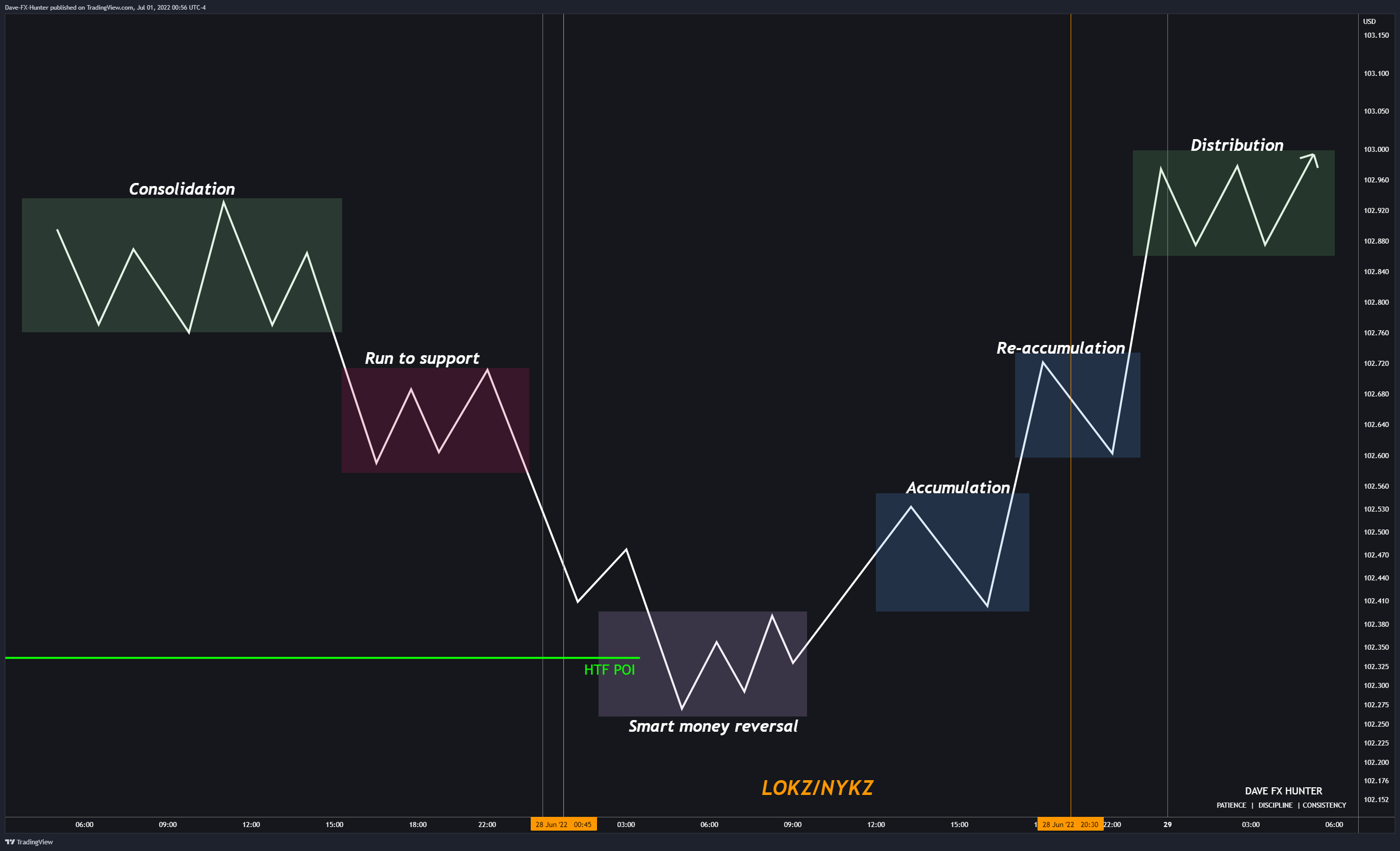Screen dimensions: 1400x851
Task: Click the 102.920 price axis label
Action: click(x=1376, y=210)
